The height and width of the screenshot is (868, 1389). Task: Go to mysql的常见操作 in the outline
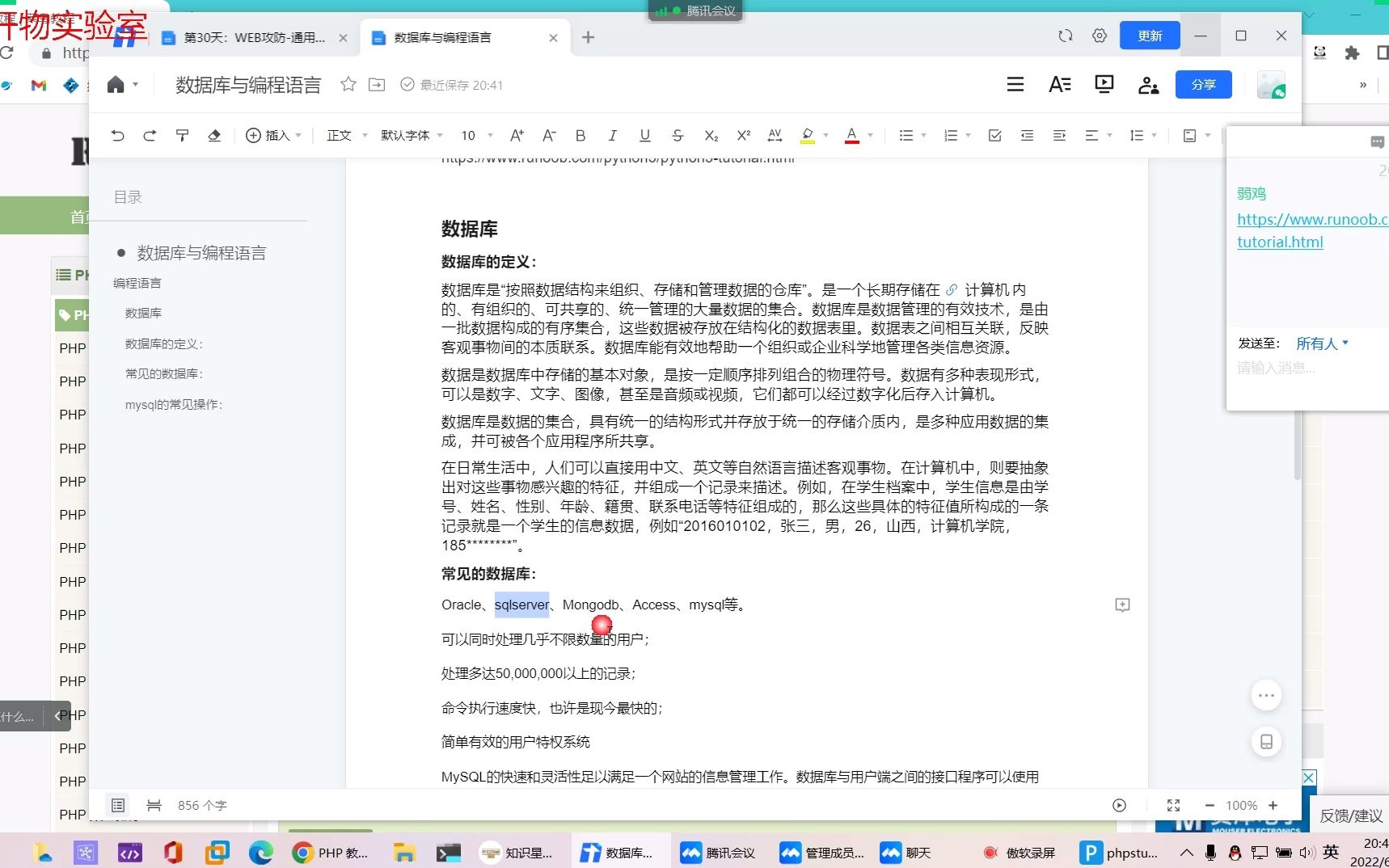coord(174,404)
